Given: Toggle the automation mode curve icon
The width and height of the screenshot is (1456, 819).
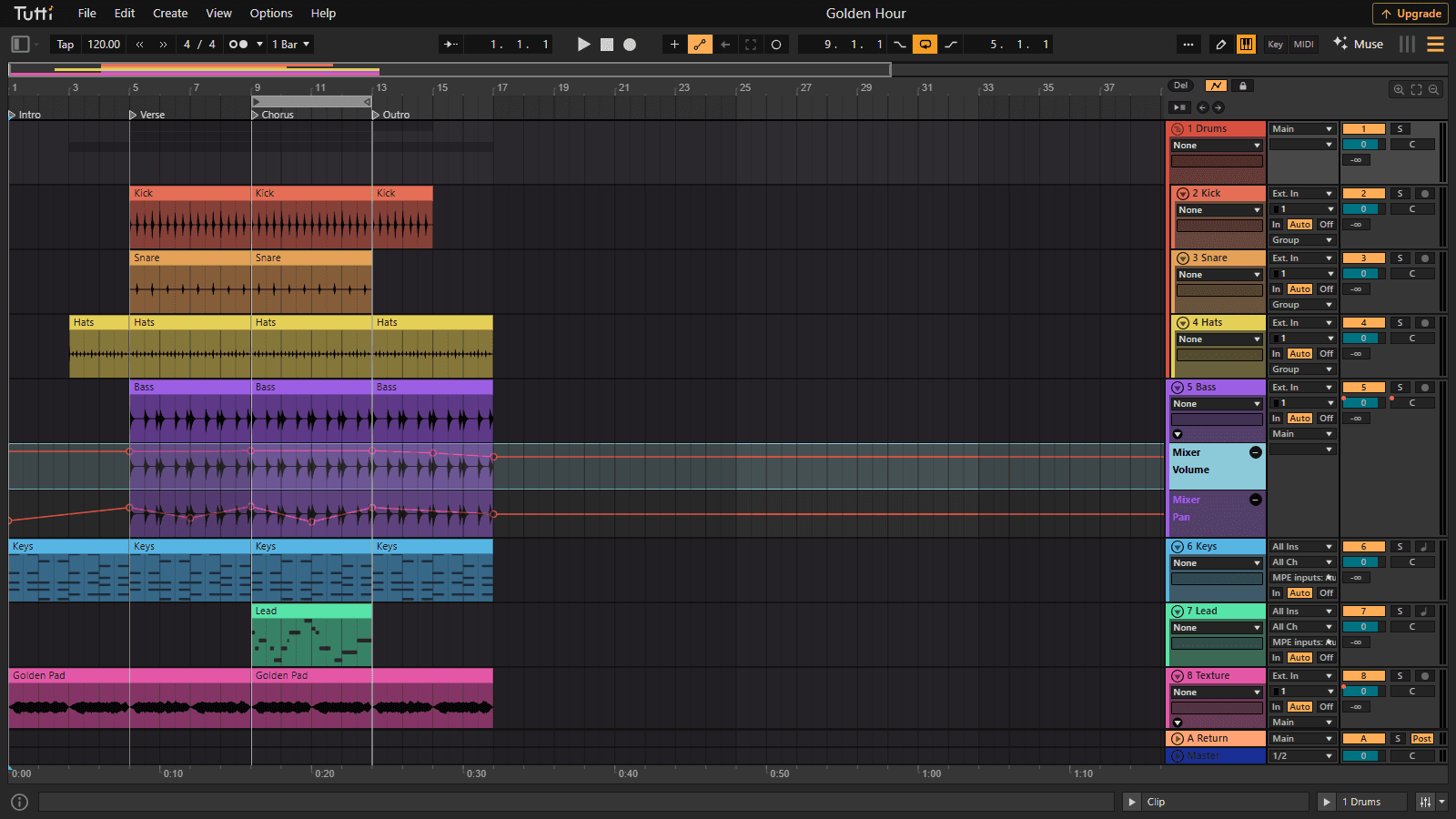Looking at the screenshot, I should coord(1217,86).
